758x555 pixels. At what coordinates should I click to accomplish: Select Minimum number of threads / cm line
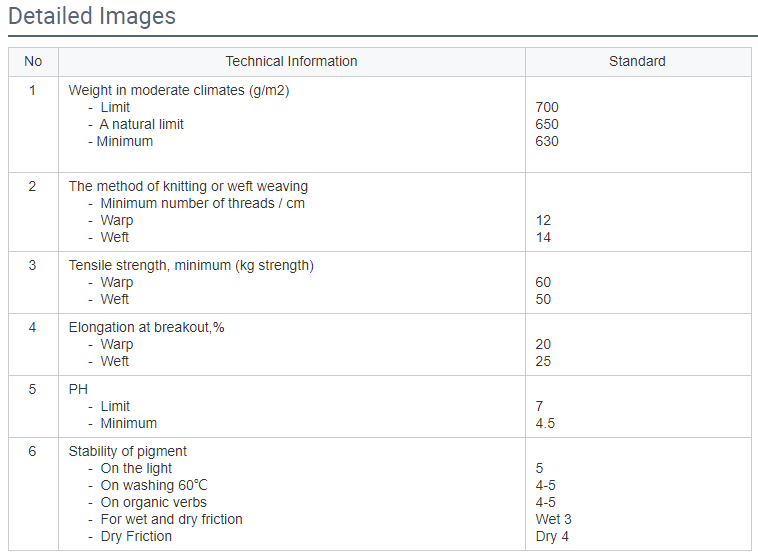click(202, 203)
